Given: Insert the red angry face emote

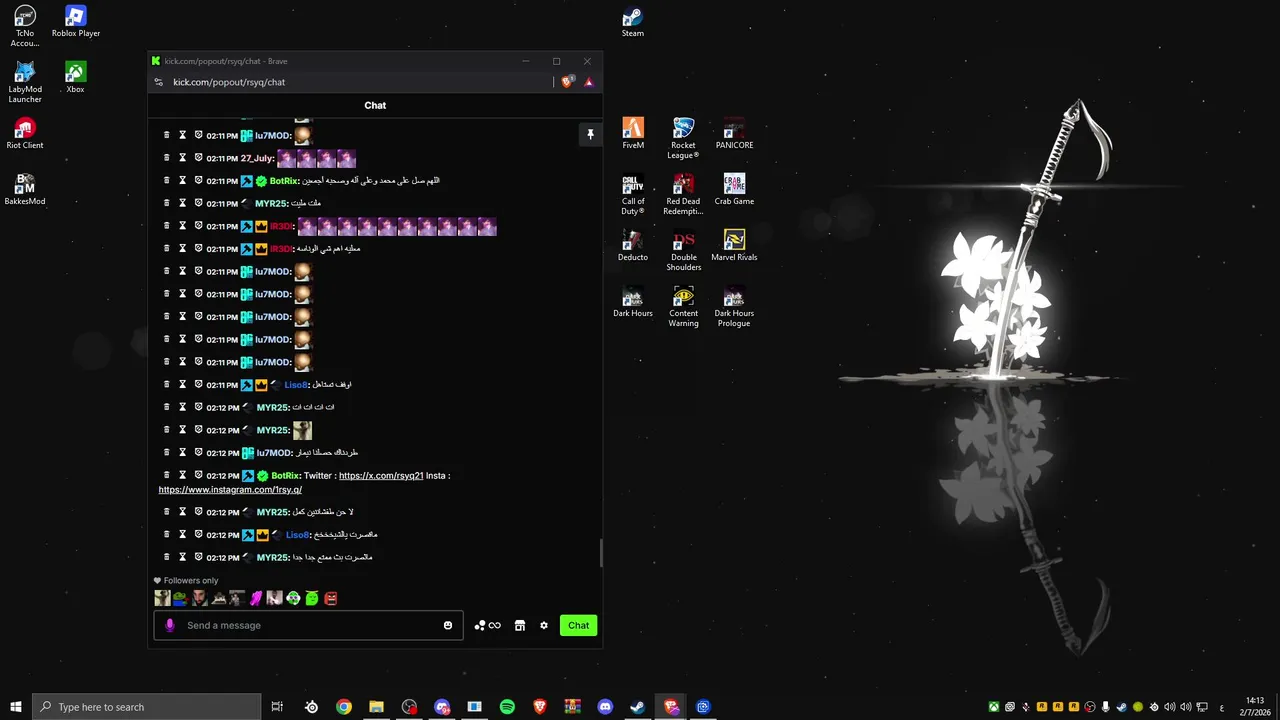Looking at the screenshot, I should (331, 598).
